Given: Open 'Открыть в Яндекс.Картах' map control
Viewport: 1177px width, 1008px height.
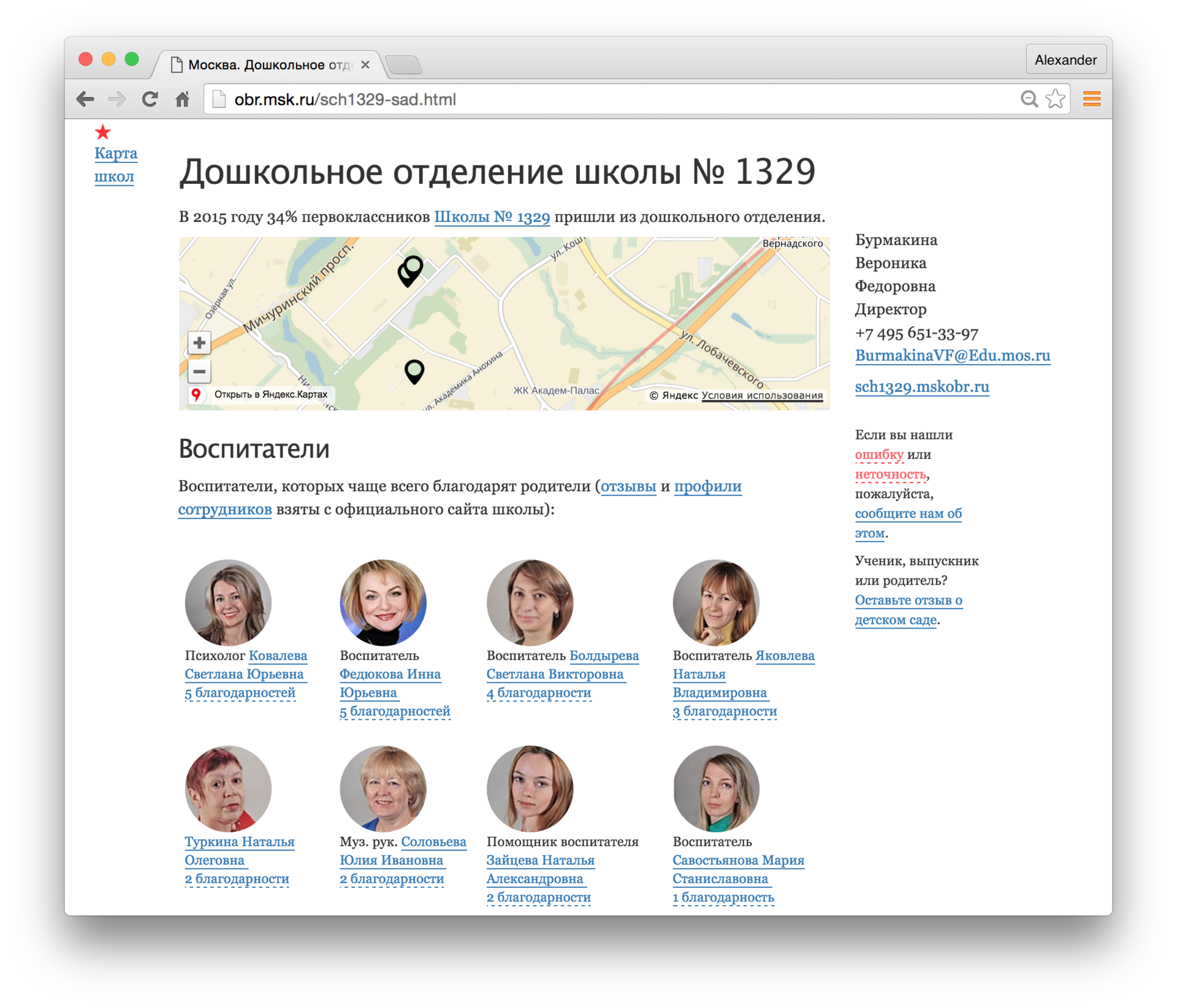Looking at the screenshot, I should click(270, 394).
